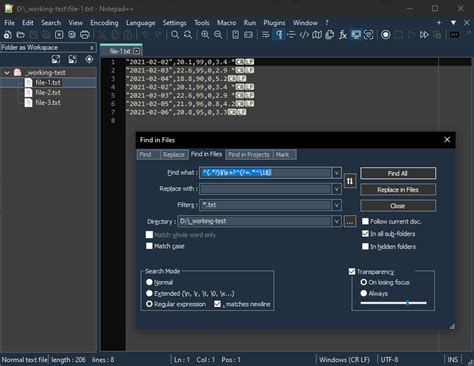The width and height of the screenshot is (474, 366).
Task: Start macro recording with the record icon
Action: pyautogui.click(x=386, y=35)
